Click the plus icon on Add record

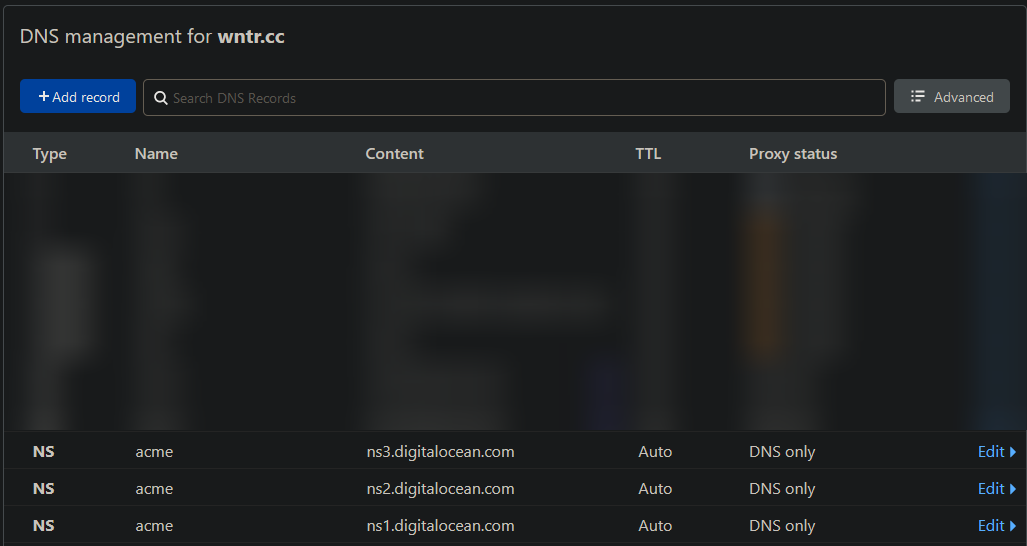44,97
